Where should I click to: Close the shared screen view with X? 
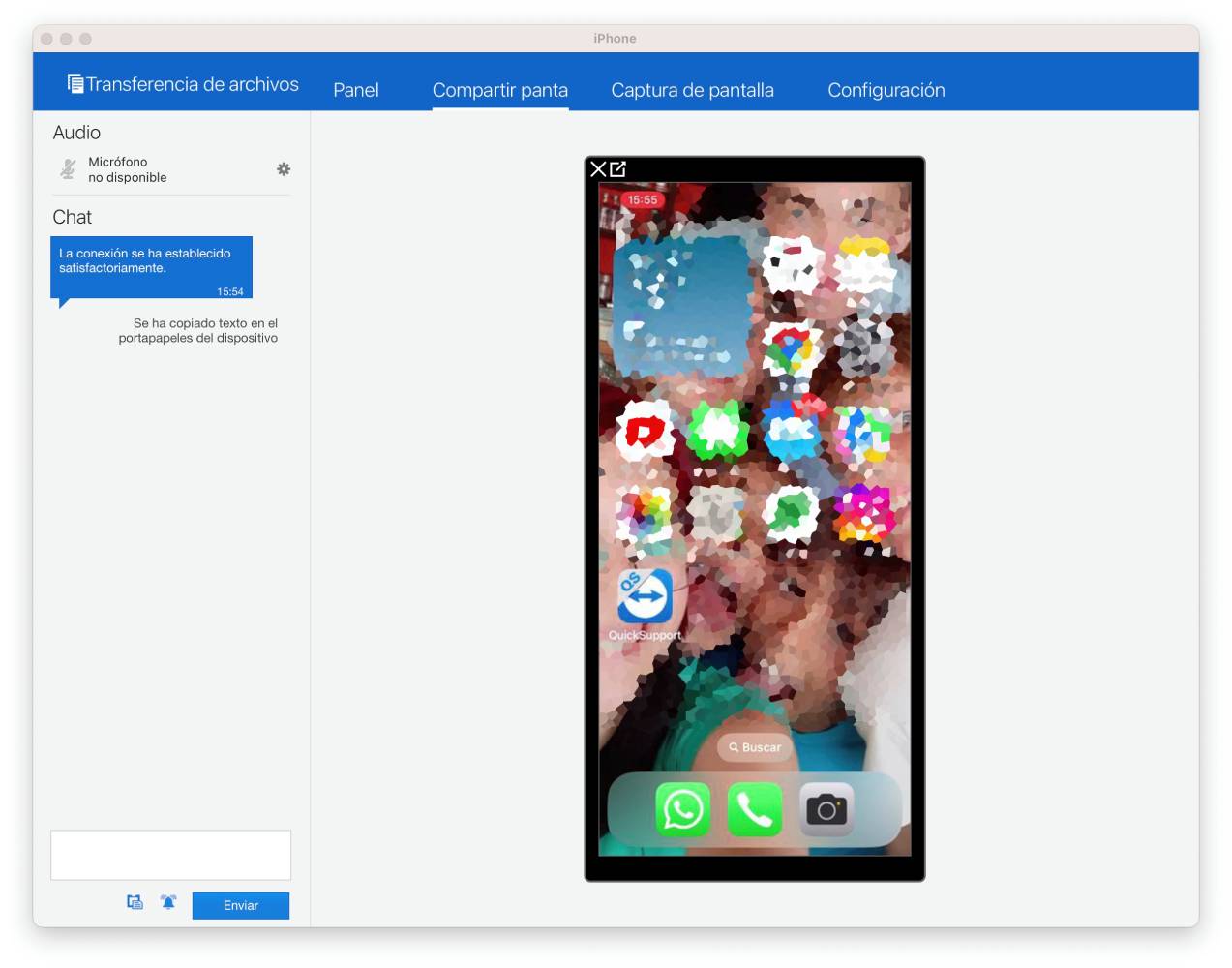coord(598,169)
